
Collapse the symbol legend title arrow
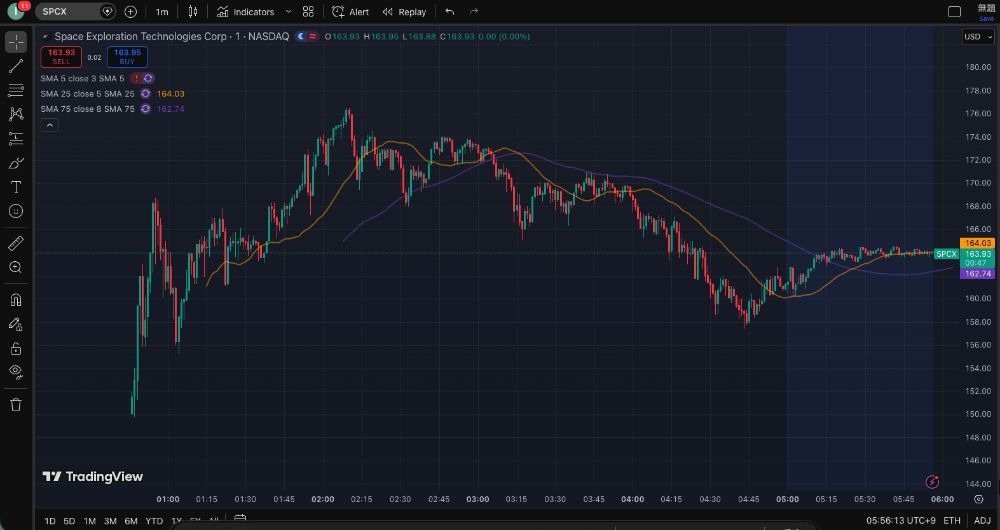(45, 37)
